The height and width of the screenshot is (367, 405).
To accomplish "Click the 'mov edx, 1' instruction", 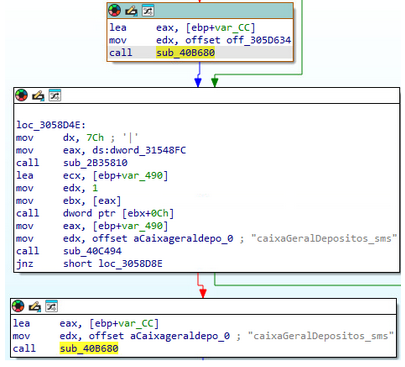I will (x=57, y=188).
